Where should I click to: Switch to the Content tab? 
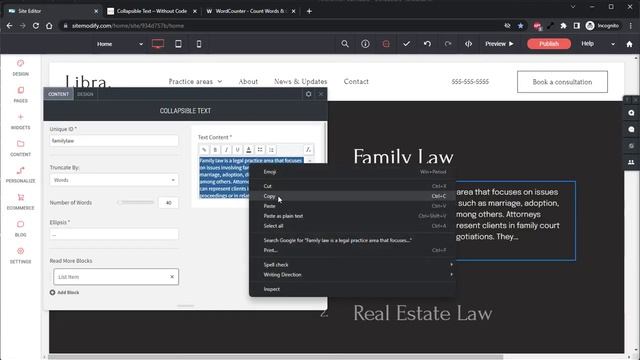tap(58, 94)
